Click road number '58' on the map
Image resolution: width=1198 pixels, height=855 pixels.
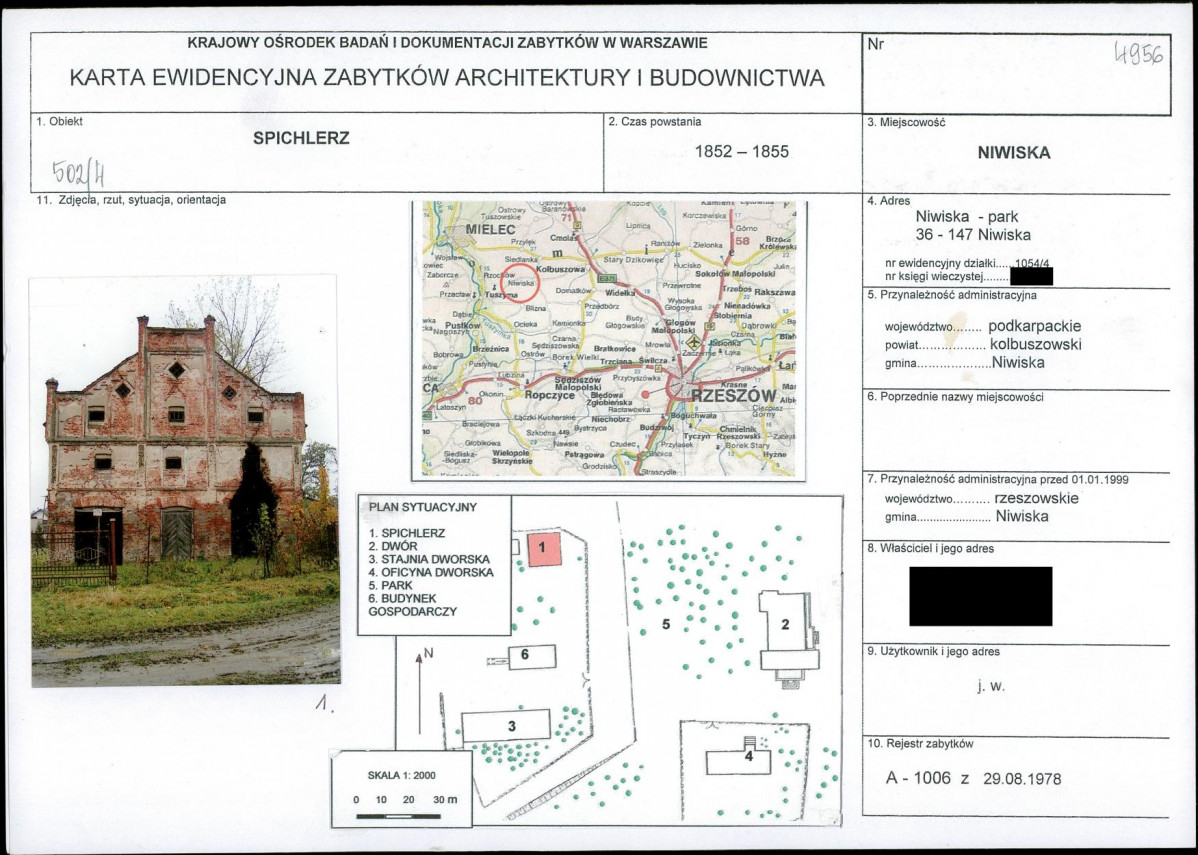click(x=742, y=241)
